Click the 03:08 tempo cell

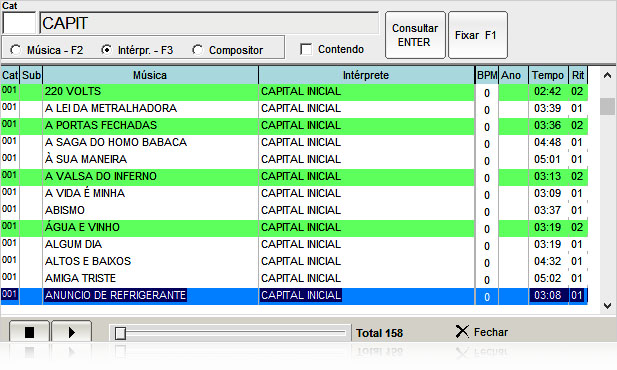pyautogui.click(x=548, y=295)
